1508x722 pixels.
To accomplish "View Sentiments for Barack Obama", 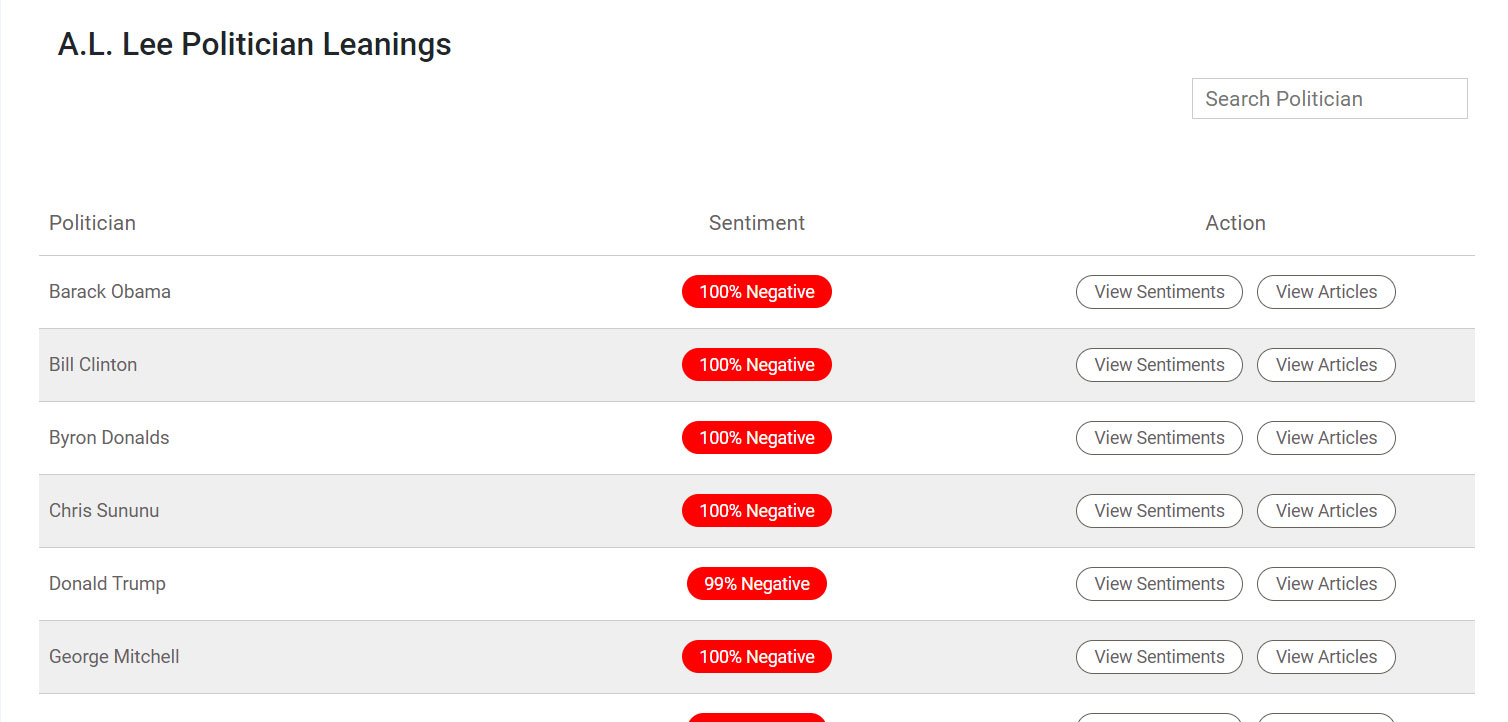I will click(x=1159, y=291).
